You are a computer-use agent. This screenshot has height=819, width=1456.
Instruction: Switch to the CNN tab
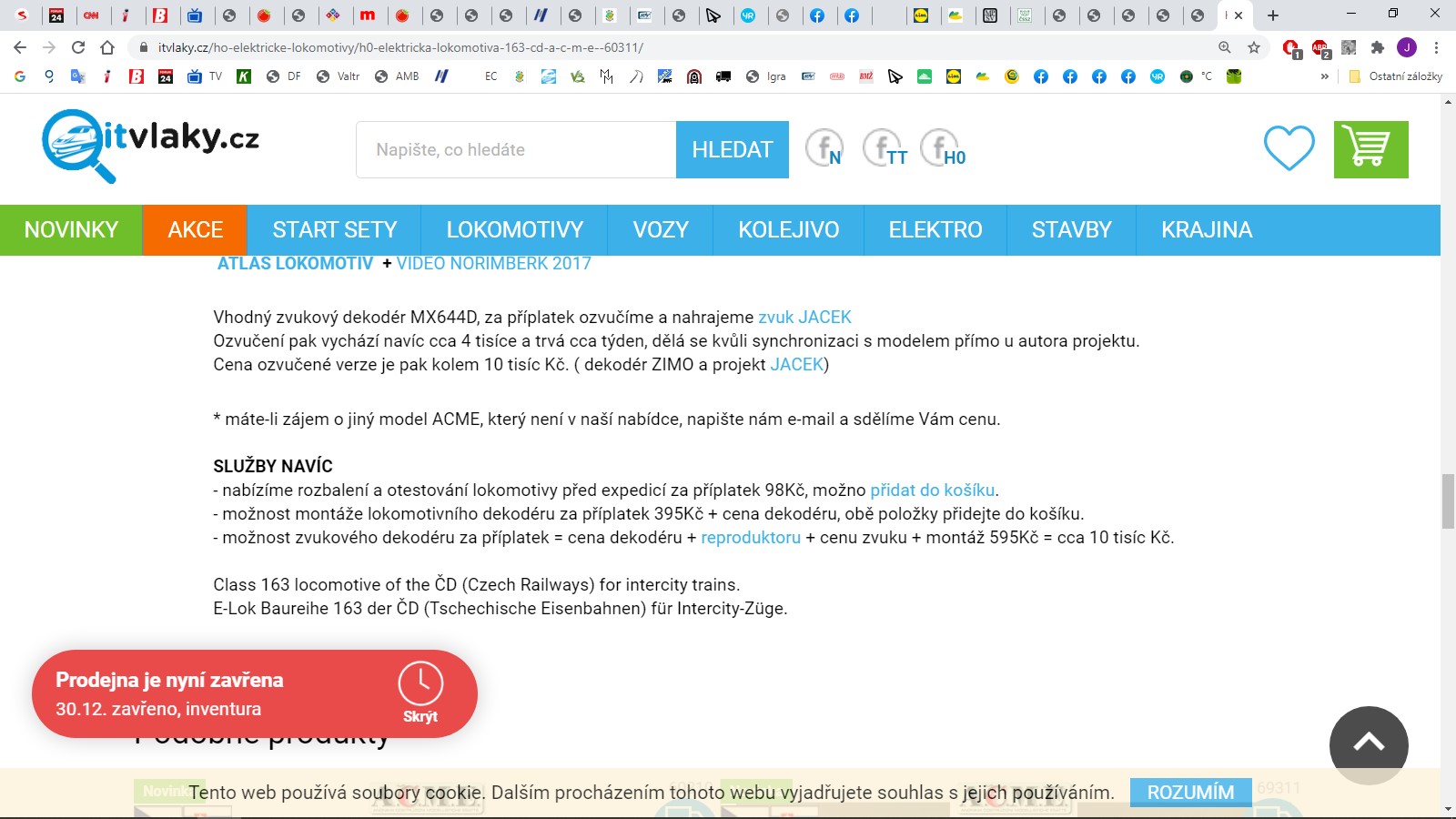(x=91, y=15)
